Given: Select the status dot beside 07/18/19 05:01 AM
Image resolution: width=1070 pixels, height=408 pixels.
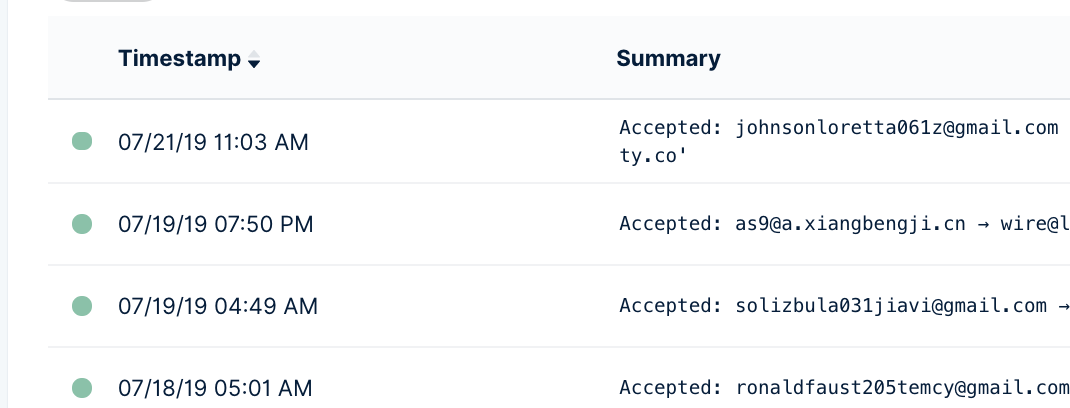Looking at the screenshot, I should point(82,387).
